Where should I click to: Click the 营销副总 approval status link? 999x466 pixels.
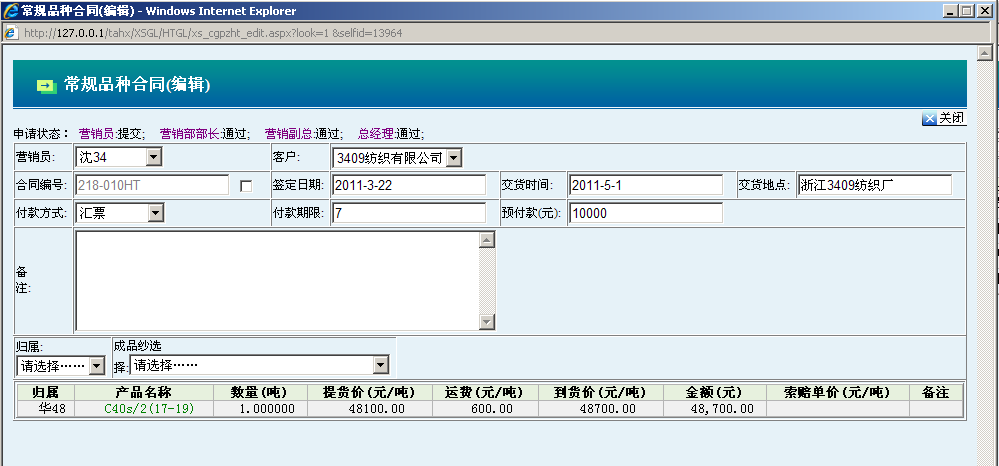(x=287, y=133)
